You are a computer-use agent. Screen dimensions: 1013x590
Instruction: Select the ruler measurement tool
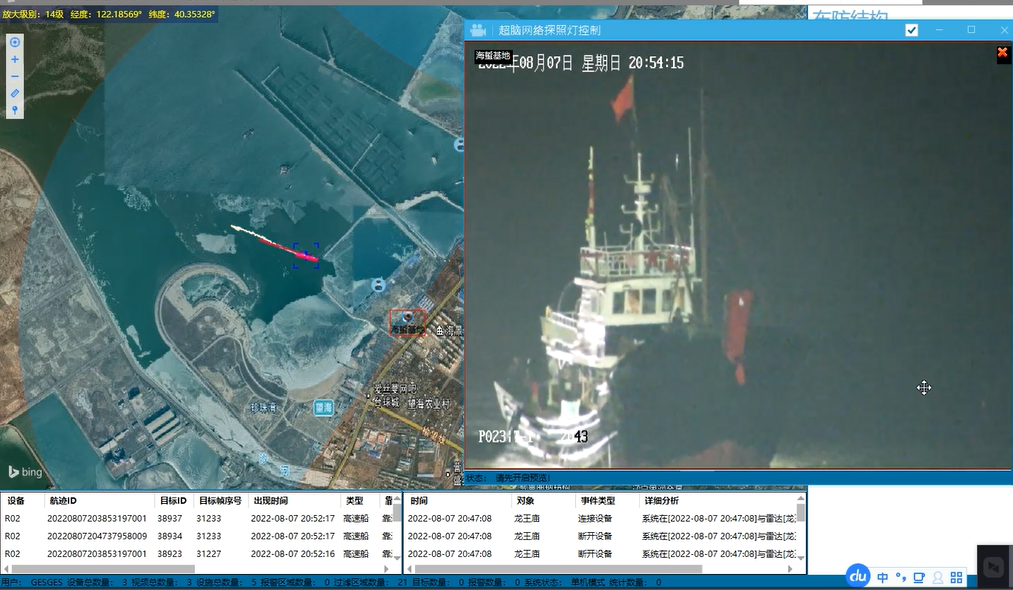(x=15, y=94)
